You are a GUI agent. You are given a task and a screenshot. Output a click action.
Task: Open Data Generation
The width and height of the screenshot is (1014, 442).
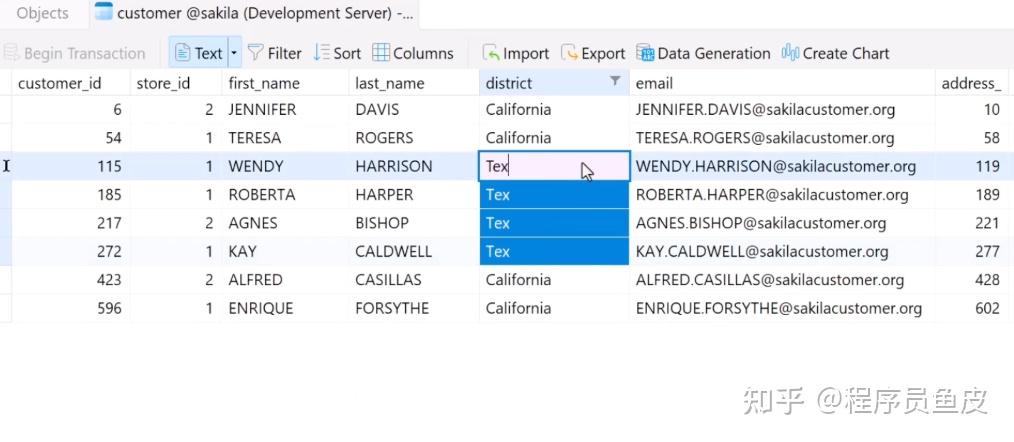point(704,53)
